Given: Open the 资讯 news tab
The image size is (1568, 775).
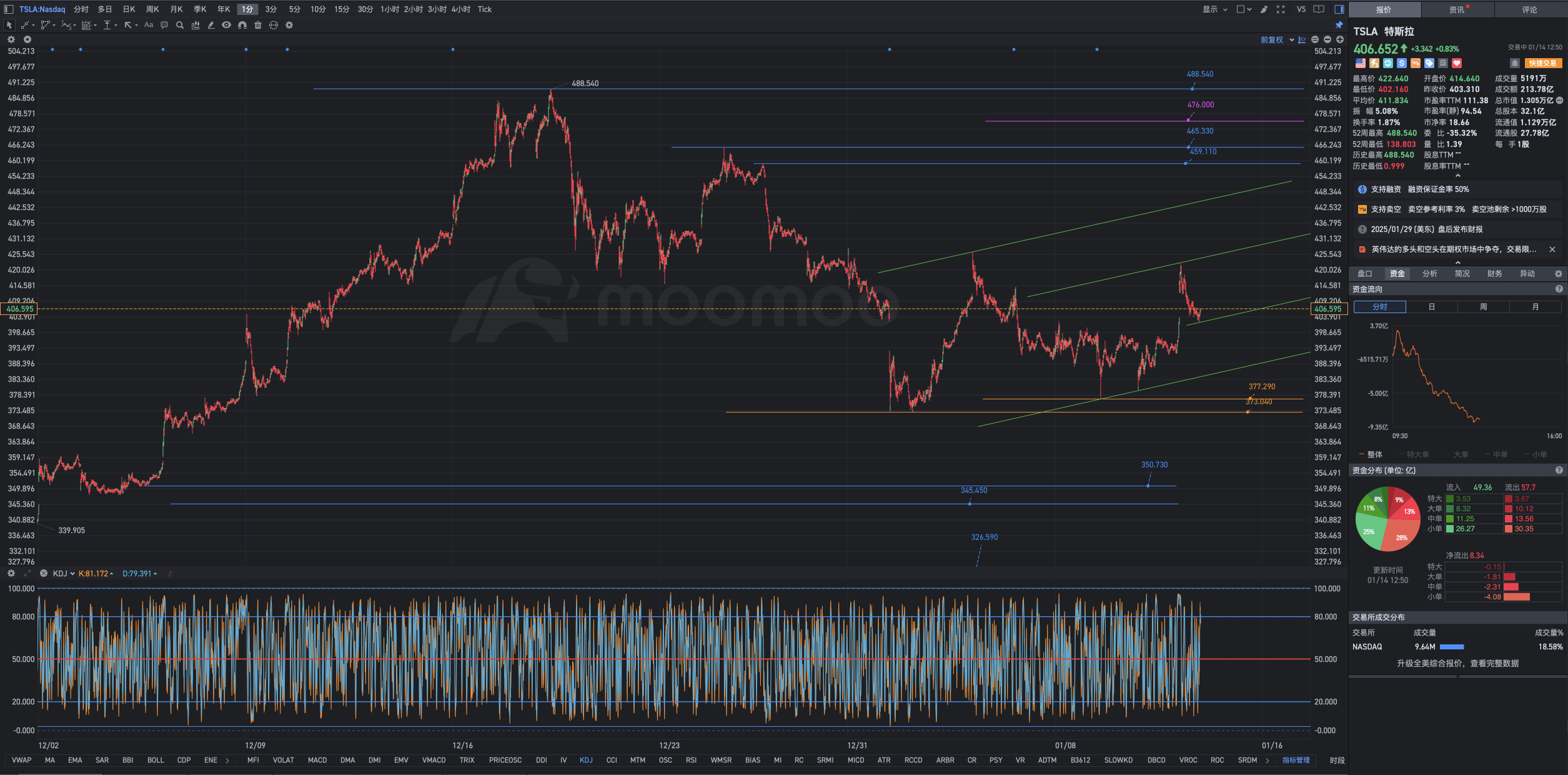Looking at the screenshot, I should [x=1457, y=9].
